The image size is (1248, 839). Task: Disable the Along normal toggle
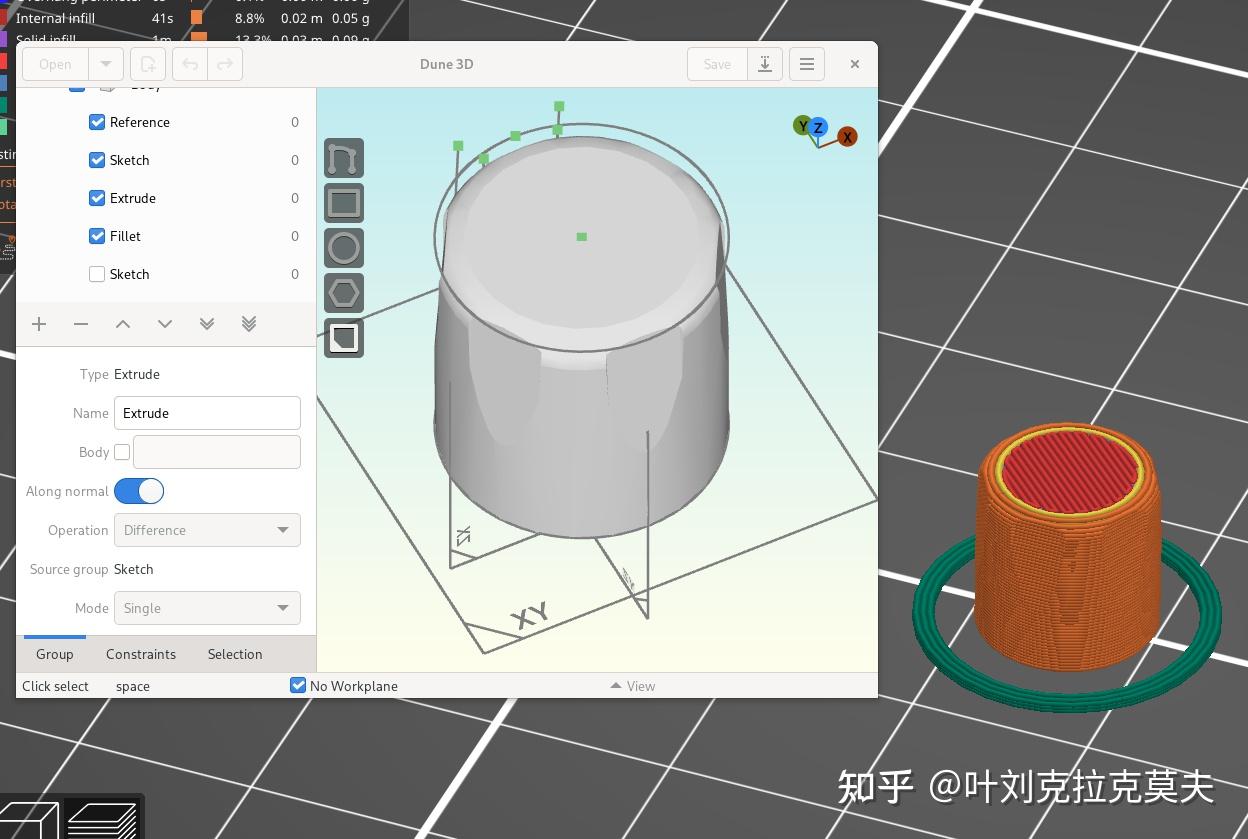139,491
